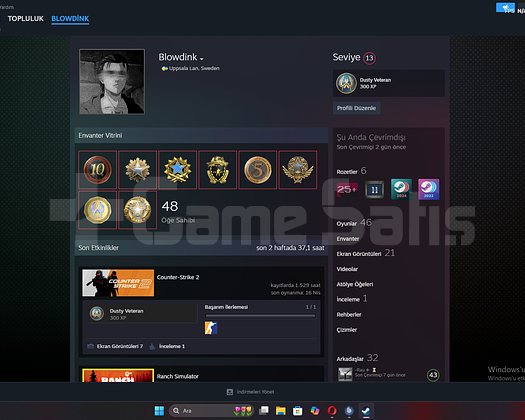This screenshot has height=420, width=525.
Task: Click the friend level 43 badge
Action: tap(433, 375)
